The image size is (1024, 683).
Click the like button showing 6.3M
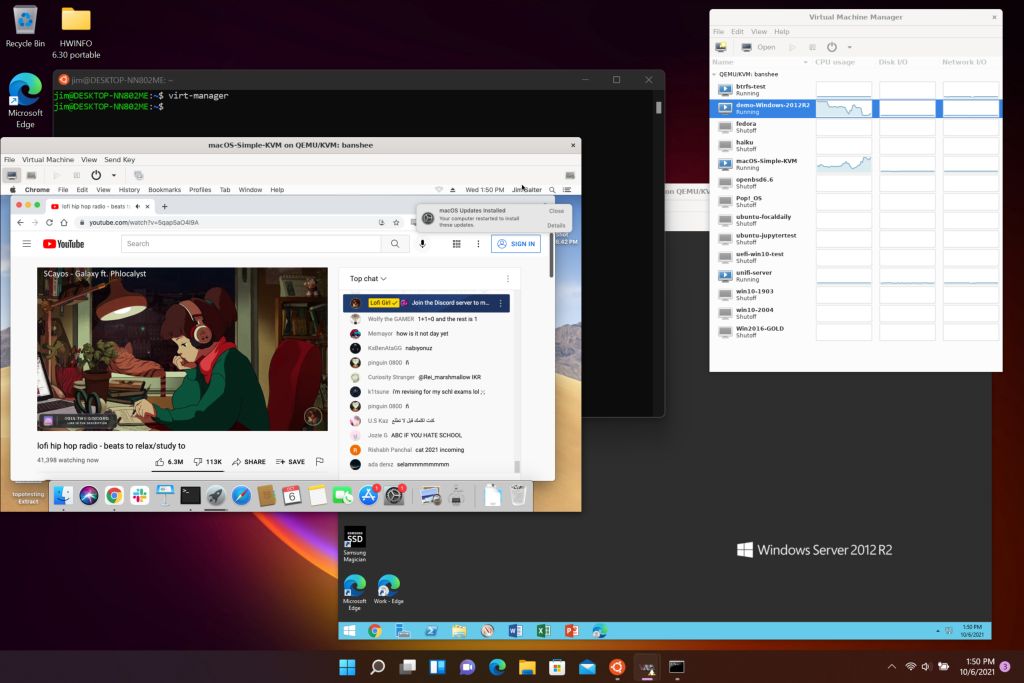click(x=169, y=462)
